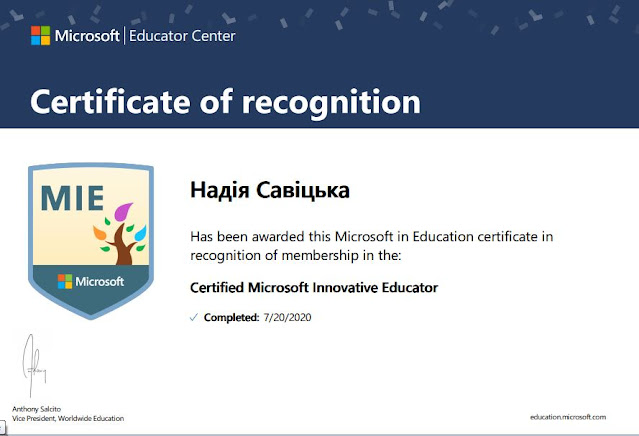Click the completion date 7/20/2020
This screenshot has width=639, height=436.
coord(287,317)
